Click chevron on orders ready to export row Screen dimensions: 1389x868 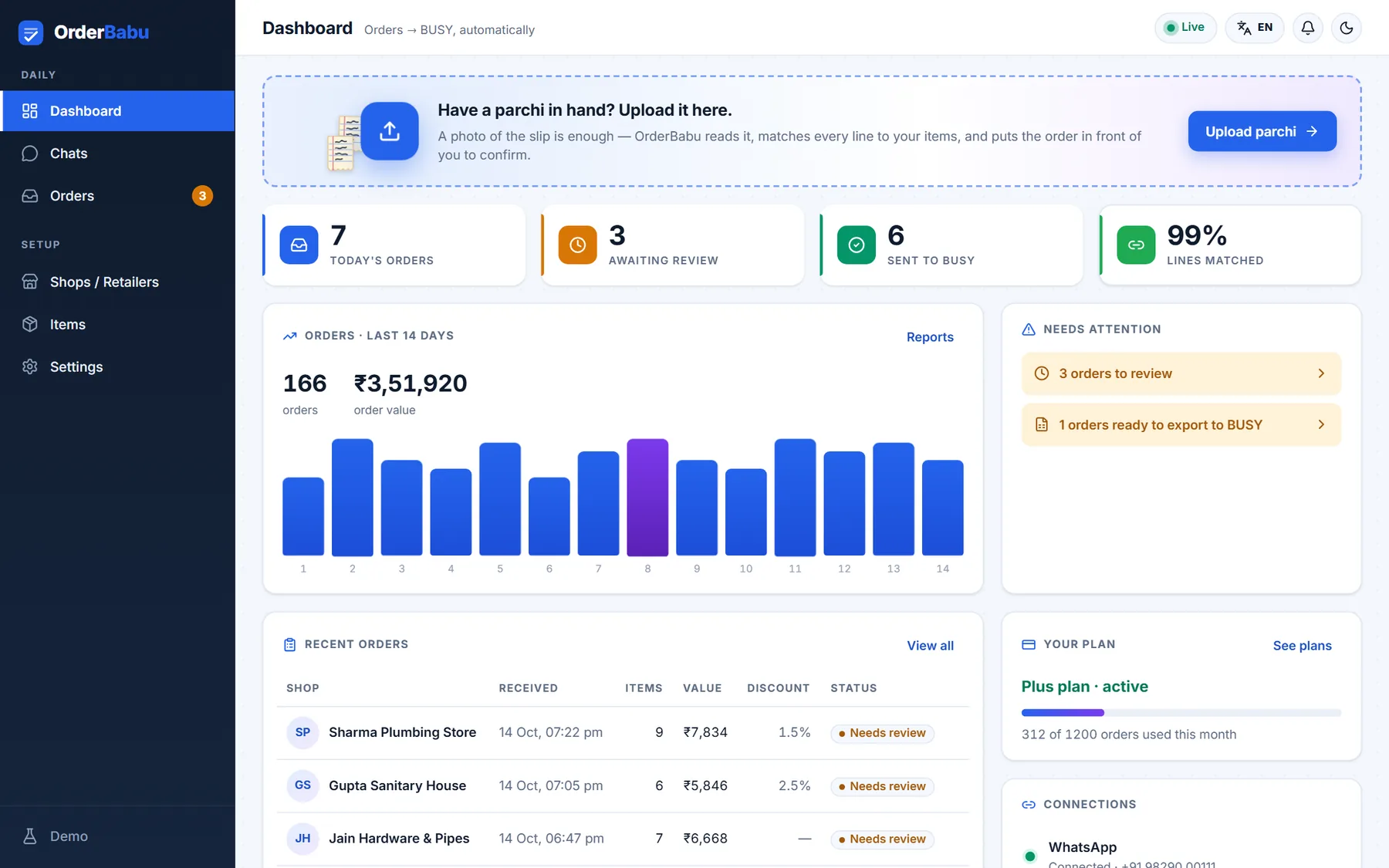(x=1321, y=425)
